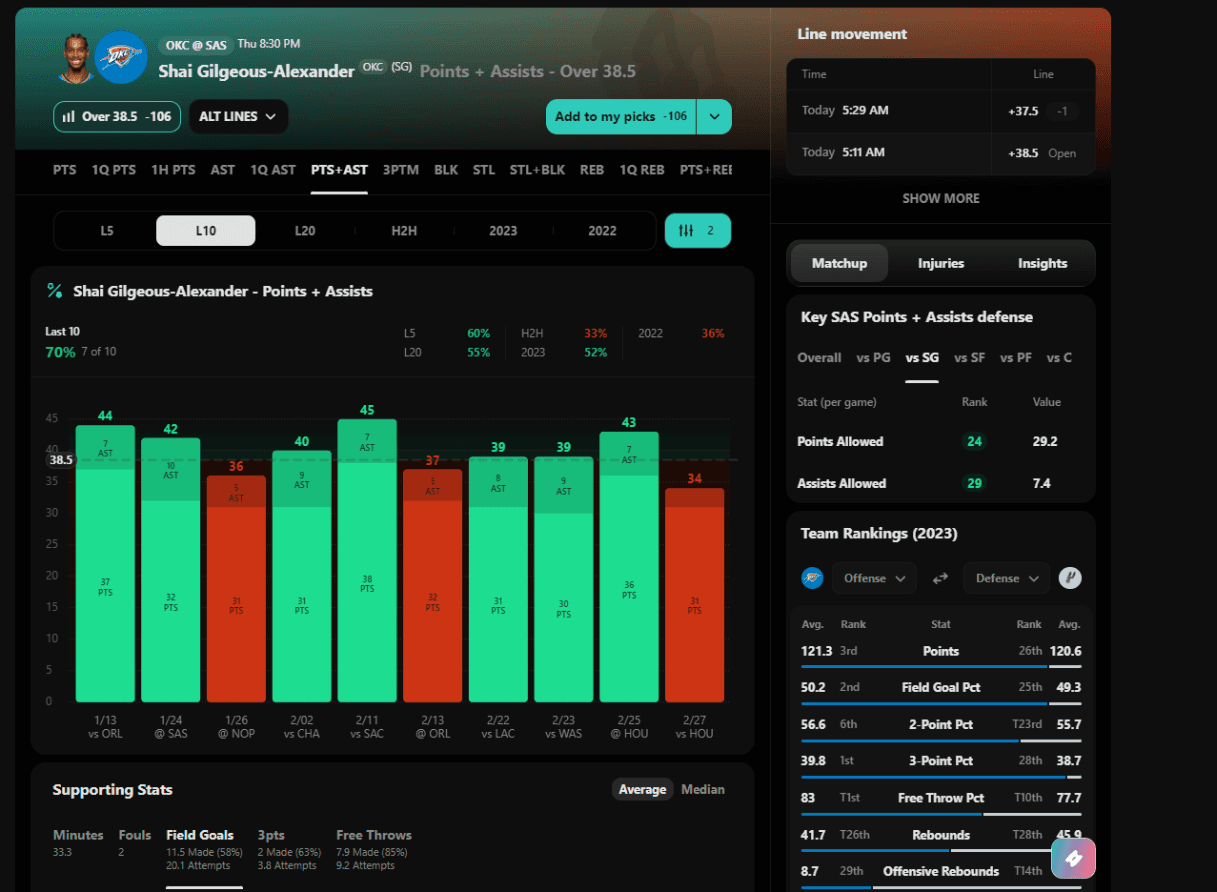Click Shai Gilgeous-Alexander's player headshot
The image size is (1217, 892).
click(76, 58)
